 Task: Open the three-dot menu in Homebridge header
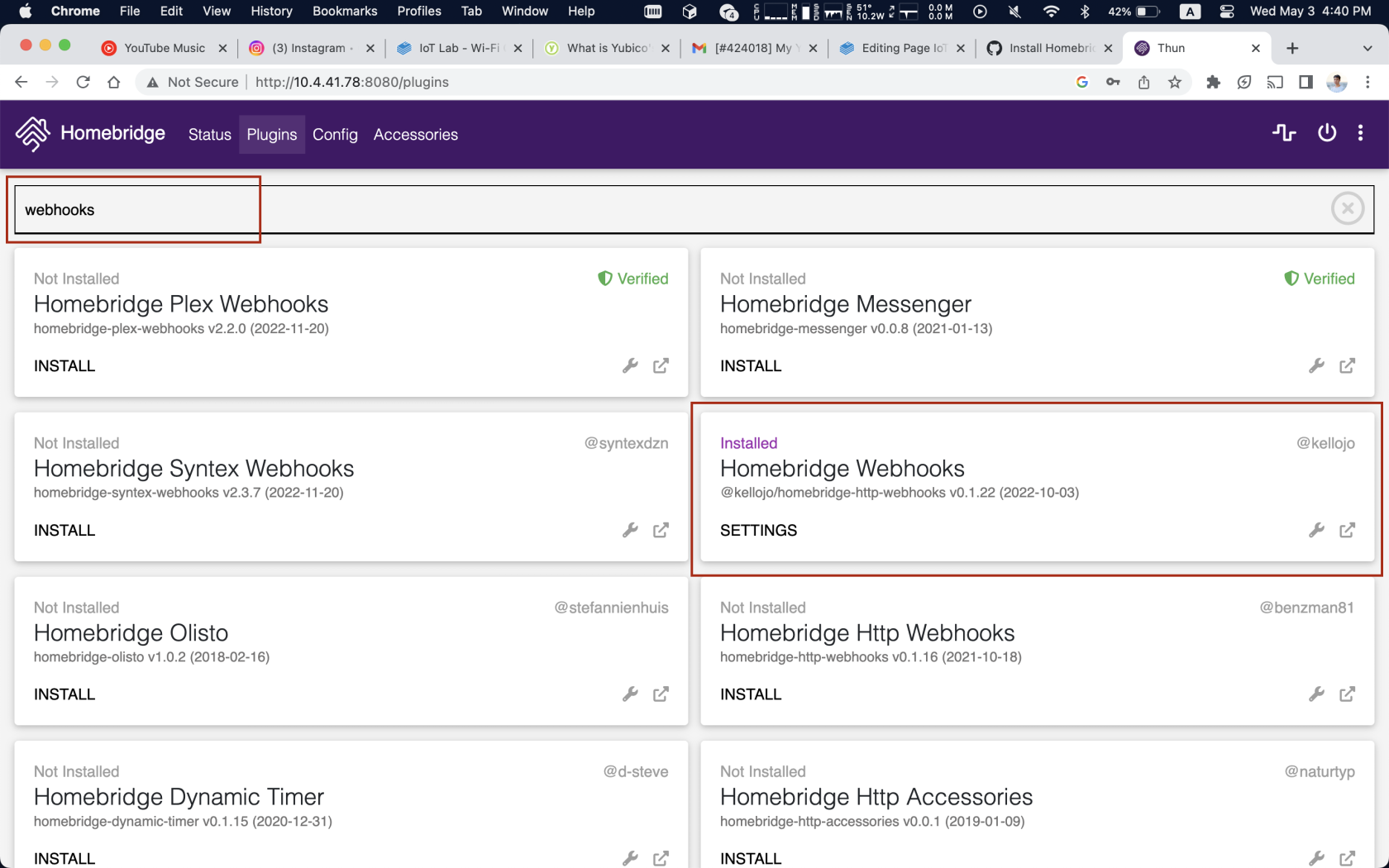[x=1360, y=133]
